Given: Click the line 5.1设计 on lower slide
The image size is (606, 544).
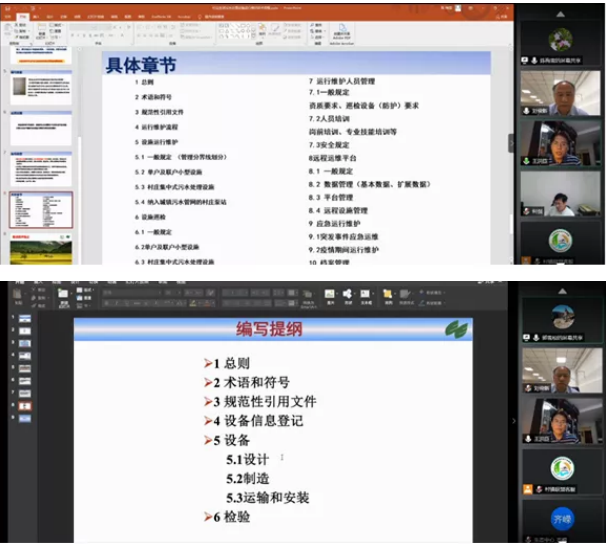Looking at the screenshot, I should pos(247,459).
